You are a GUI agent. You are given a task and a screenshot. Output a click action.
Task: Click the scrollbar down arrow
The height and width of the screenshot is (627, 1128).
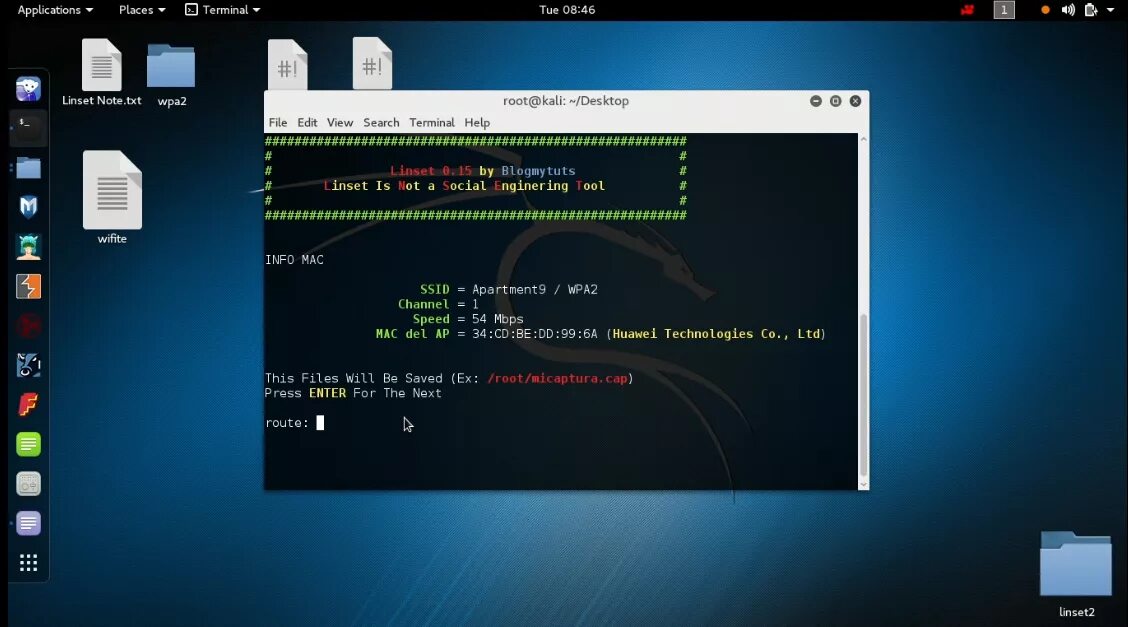[863, 485]
